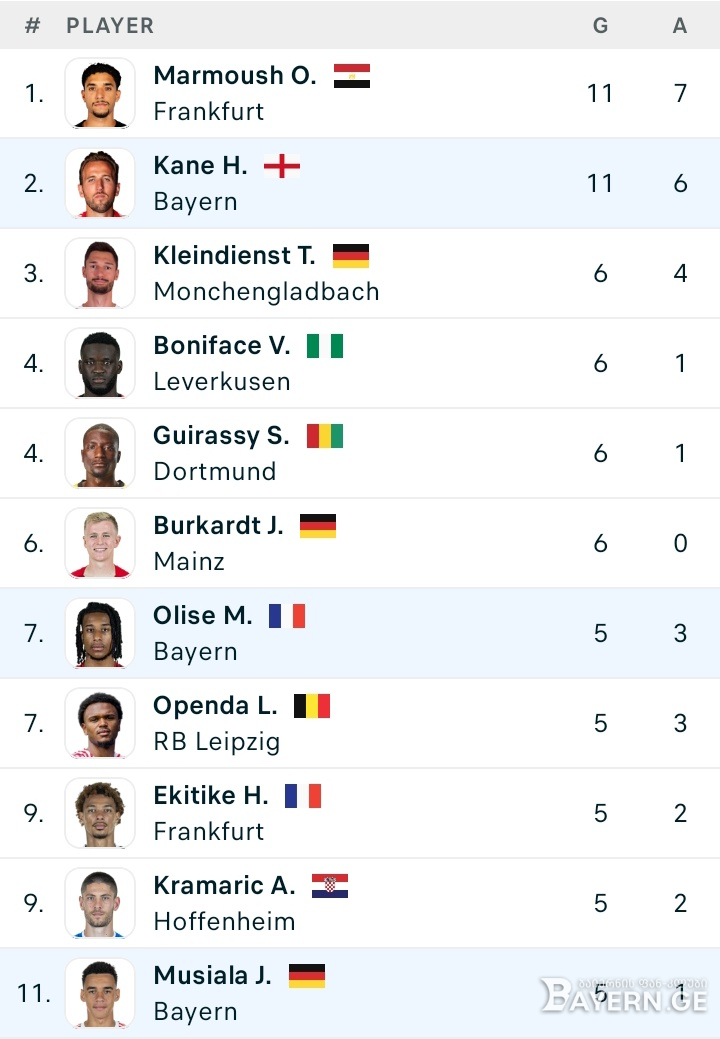Select the RB Leipzig team name
Viewport: 720px width, 1039px height.
[x=217, y=741]
